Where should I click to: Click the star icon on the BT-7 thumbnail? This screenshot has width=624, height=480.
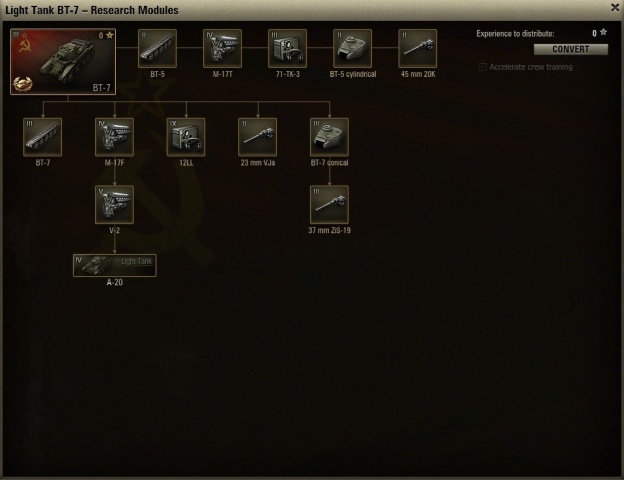point(109,35)
